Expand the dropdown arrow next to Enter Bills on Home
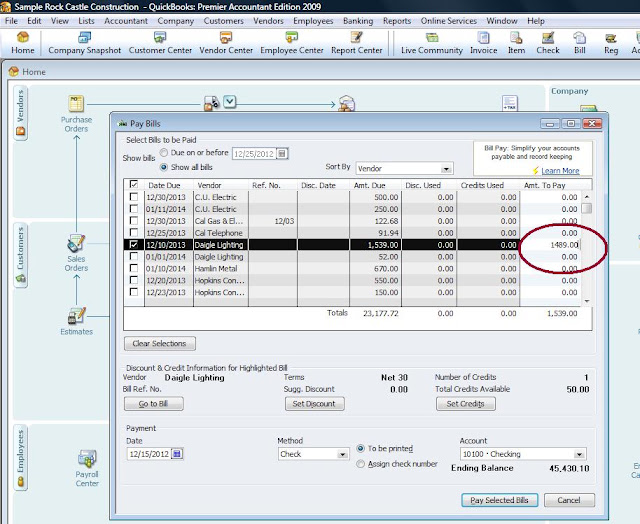Screen dimensions: 640x524 coord(230,101)
